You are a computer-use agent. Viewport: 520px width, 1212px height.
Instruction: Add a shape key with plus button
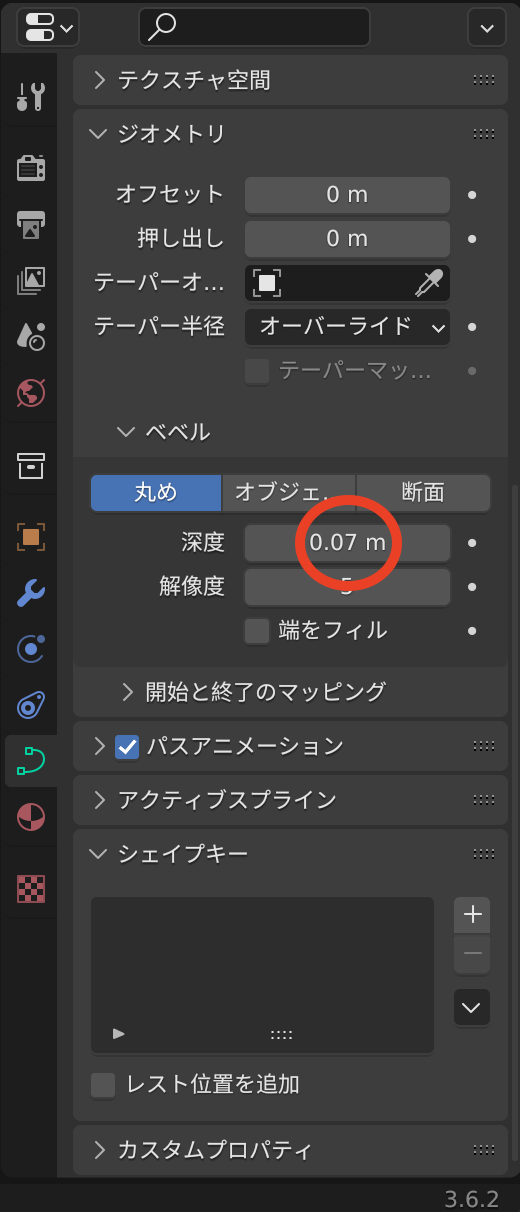click(473, 914)
